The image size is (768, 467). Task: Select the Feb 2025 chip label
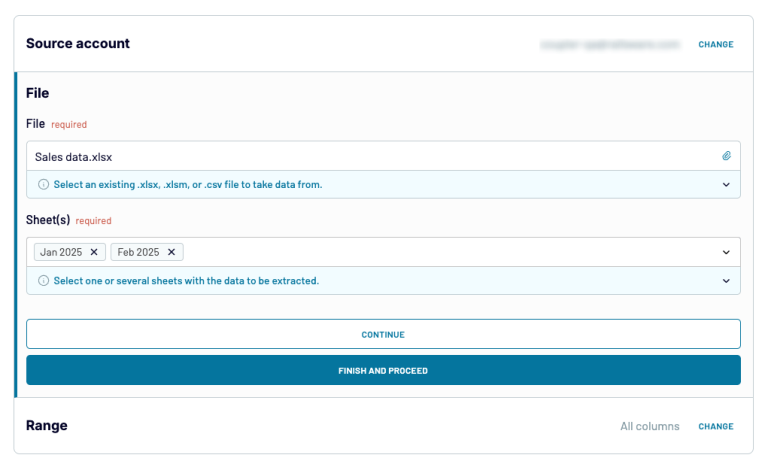138,253
